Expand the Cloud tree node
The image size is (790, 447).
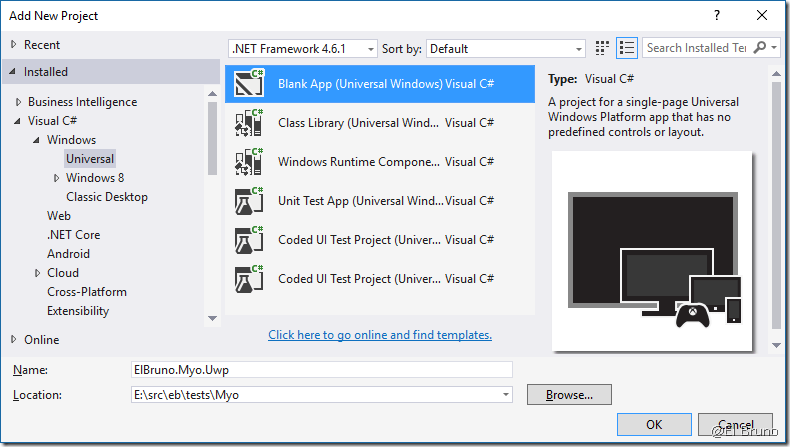[x=37, y=273]
